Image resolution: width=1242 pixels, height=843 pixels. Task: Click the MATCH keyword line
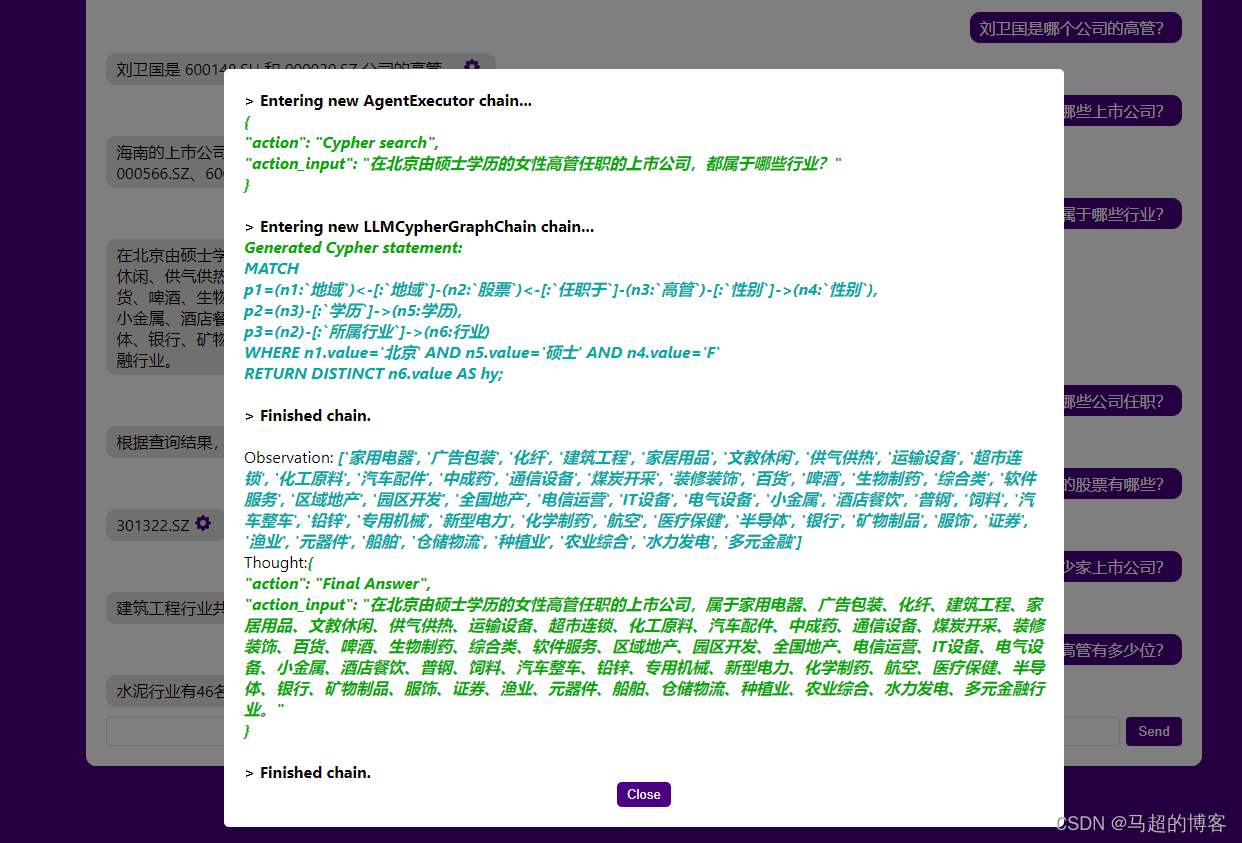(271, 269)
